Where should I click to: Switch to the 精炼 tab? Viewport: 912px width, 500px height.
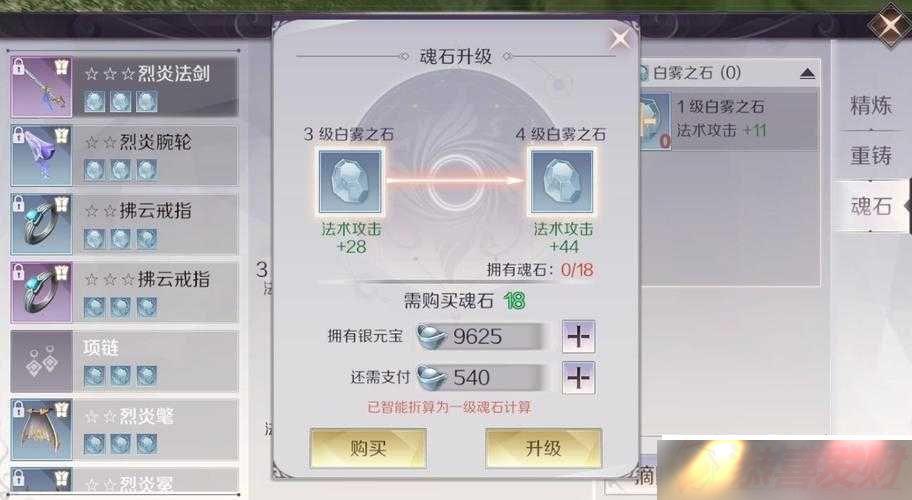870,105
